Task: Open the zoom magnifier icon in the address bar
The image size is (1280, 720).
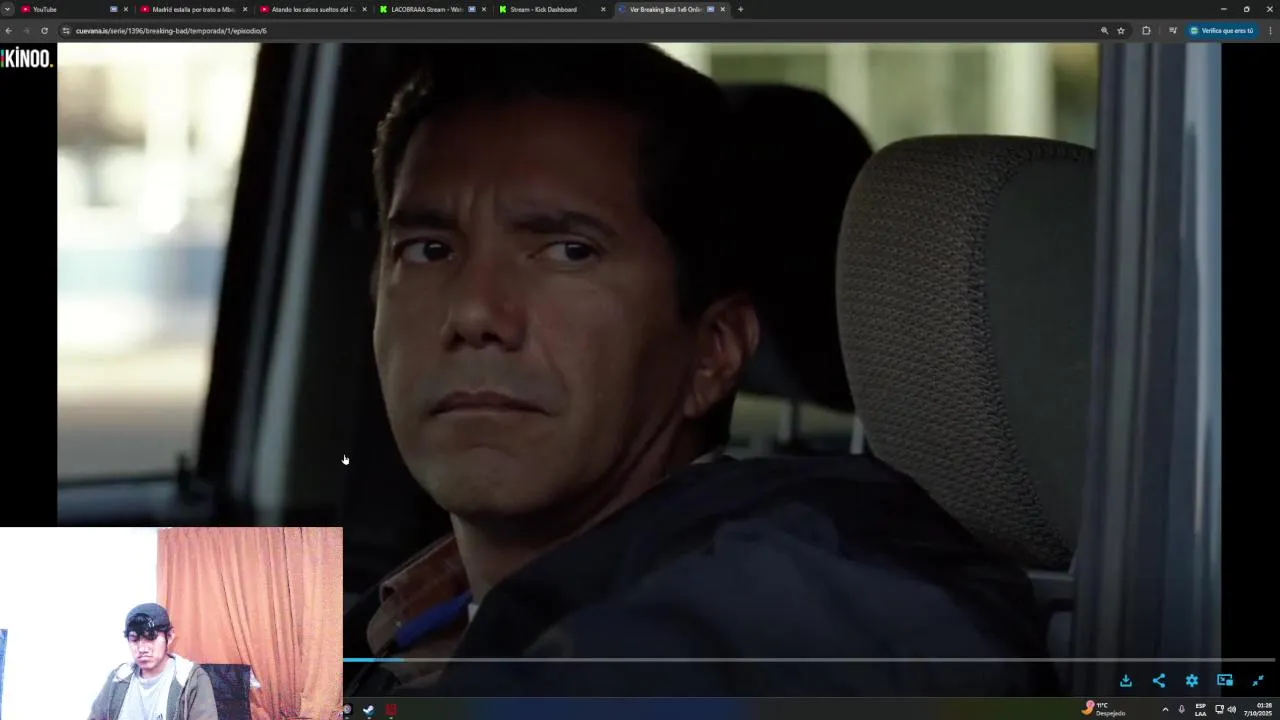Action: (x=1104, y=31)
